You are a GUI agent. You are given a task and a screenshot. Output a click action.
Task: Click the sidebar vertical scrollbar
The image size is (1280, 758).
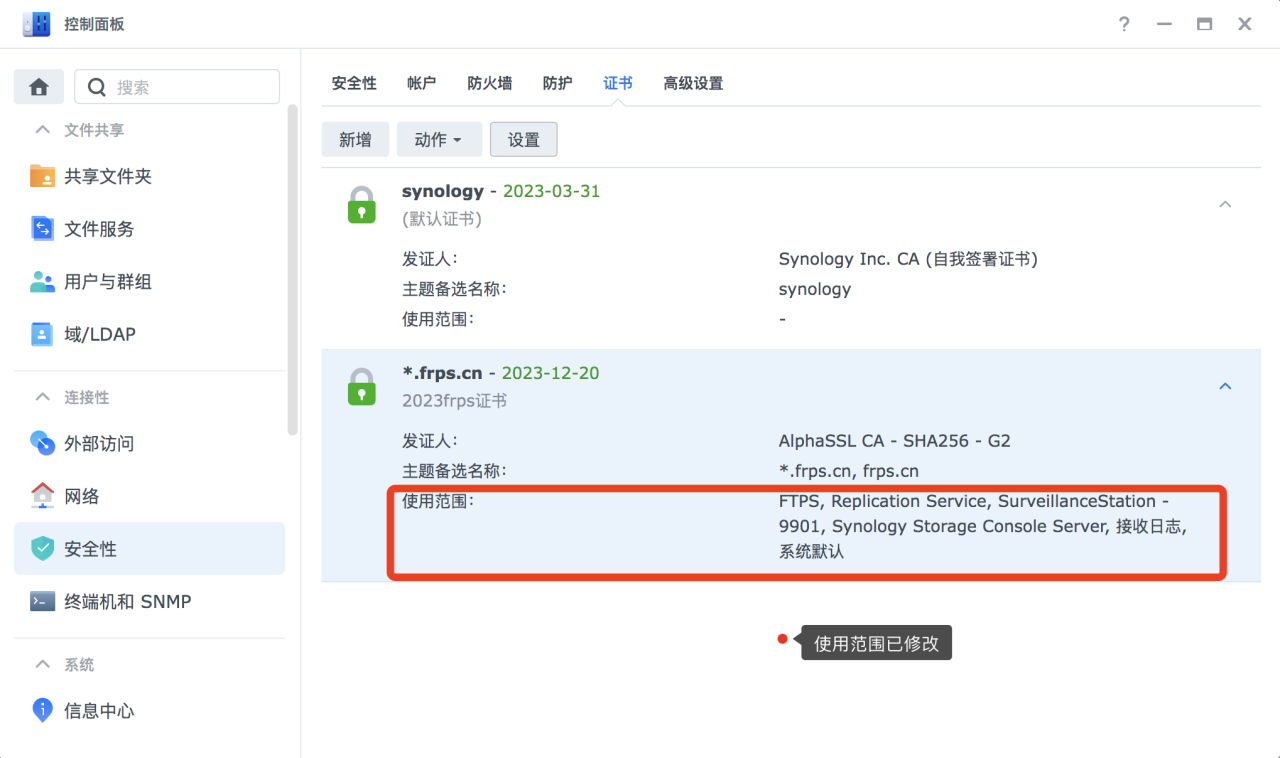[x=293, y=270]
